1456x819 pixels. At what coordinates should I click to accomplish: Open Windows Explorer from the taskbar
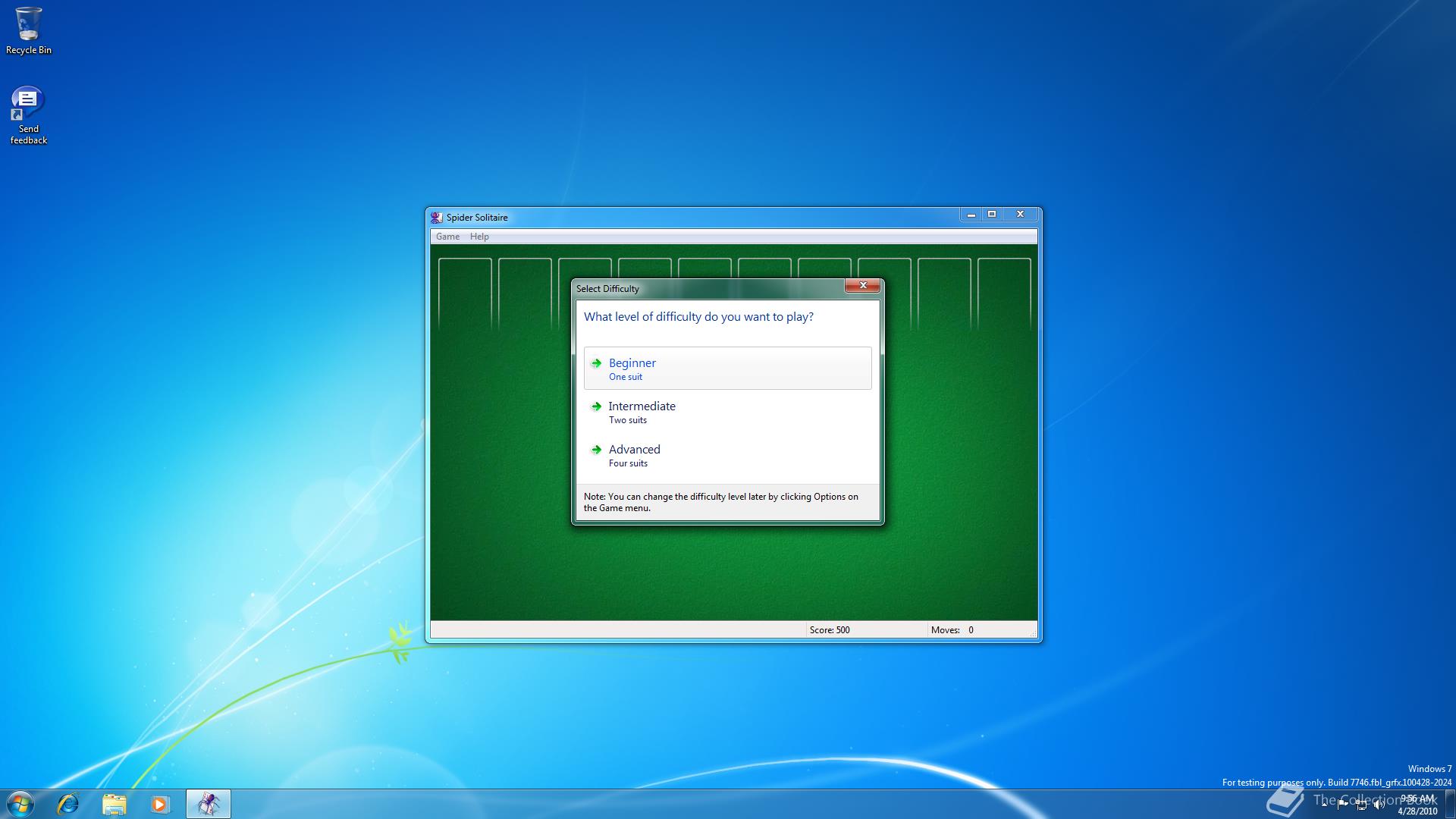point(114,804)
